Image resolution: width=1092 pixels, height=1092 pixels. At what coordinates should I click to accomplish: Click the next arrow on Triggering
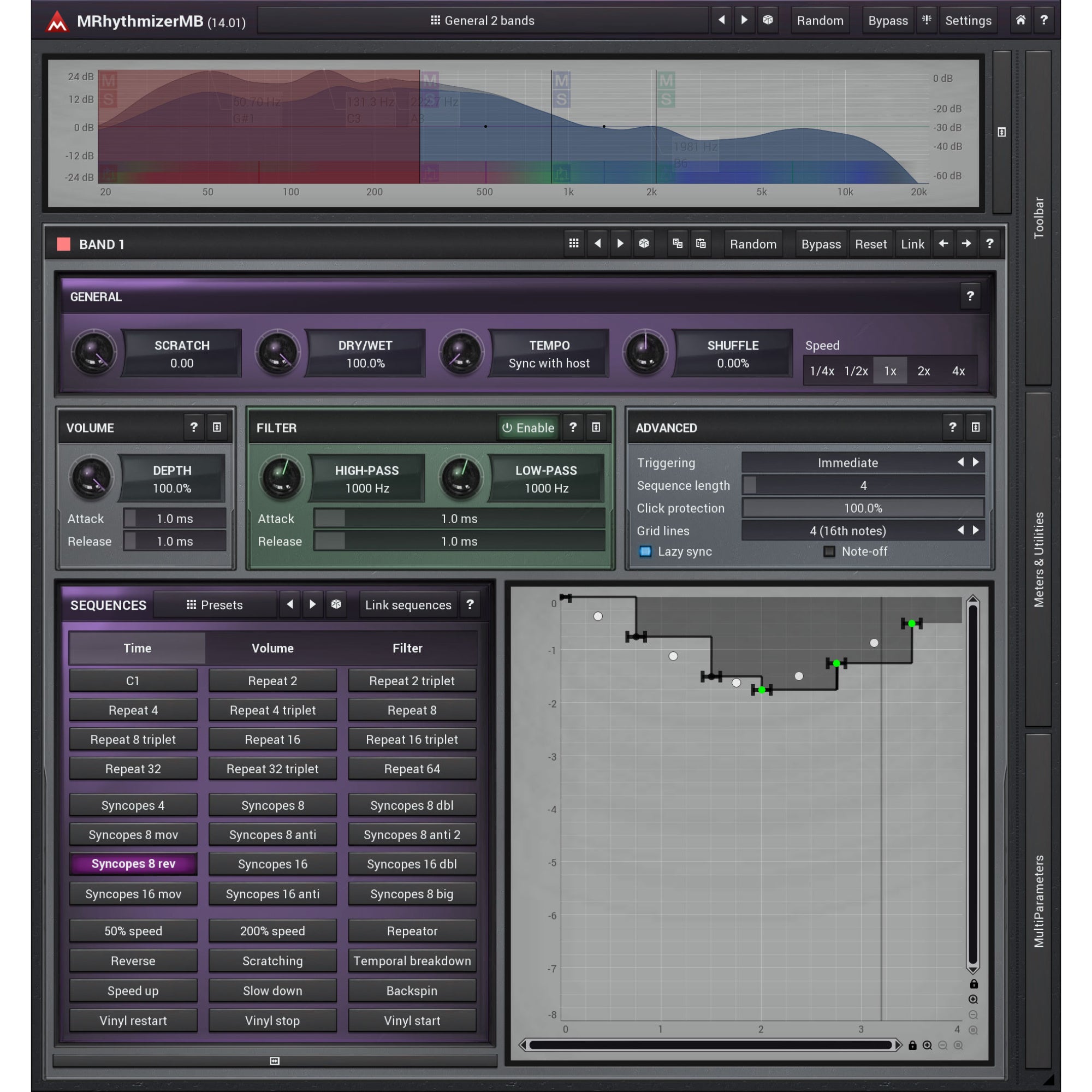pos(976,462)
